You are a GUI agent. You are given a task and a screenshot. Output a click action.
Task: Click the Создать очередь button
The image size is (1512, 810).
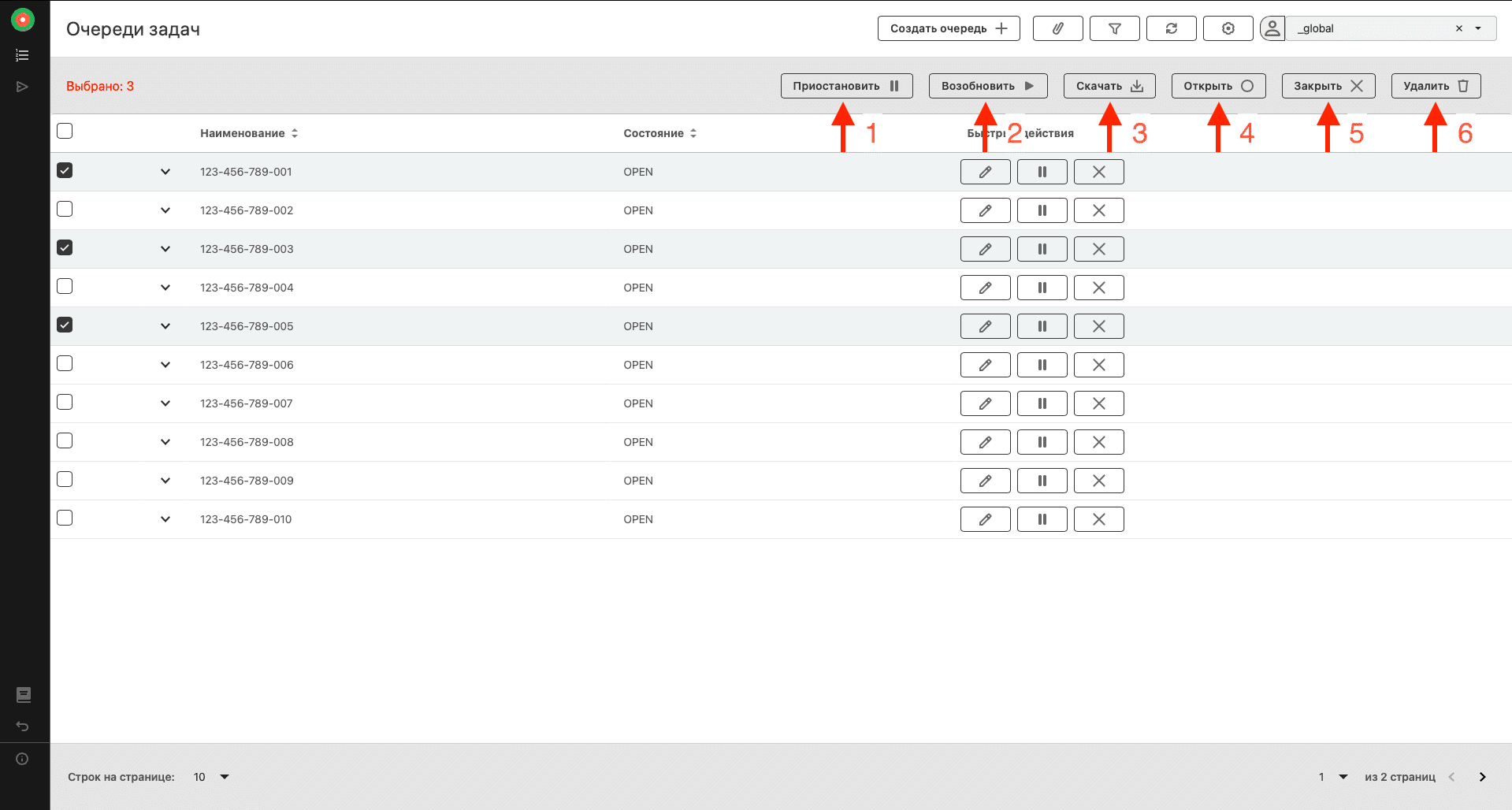tap(948, 28)
